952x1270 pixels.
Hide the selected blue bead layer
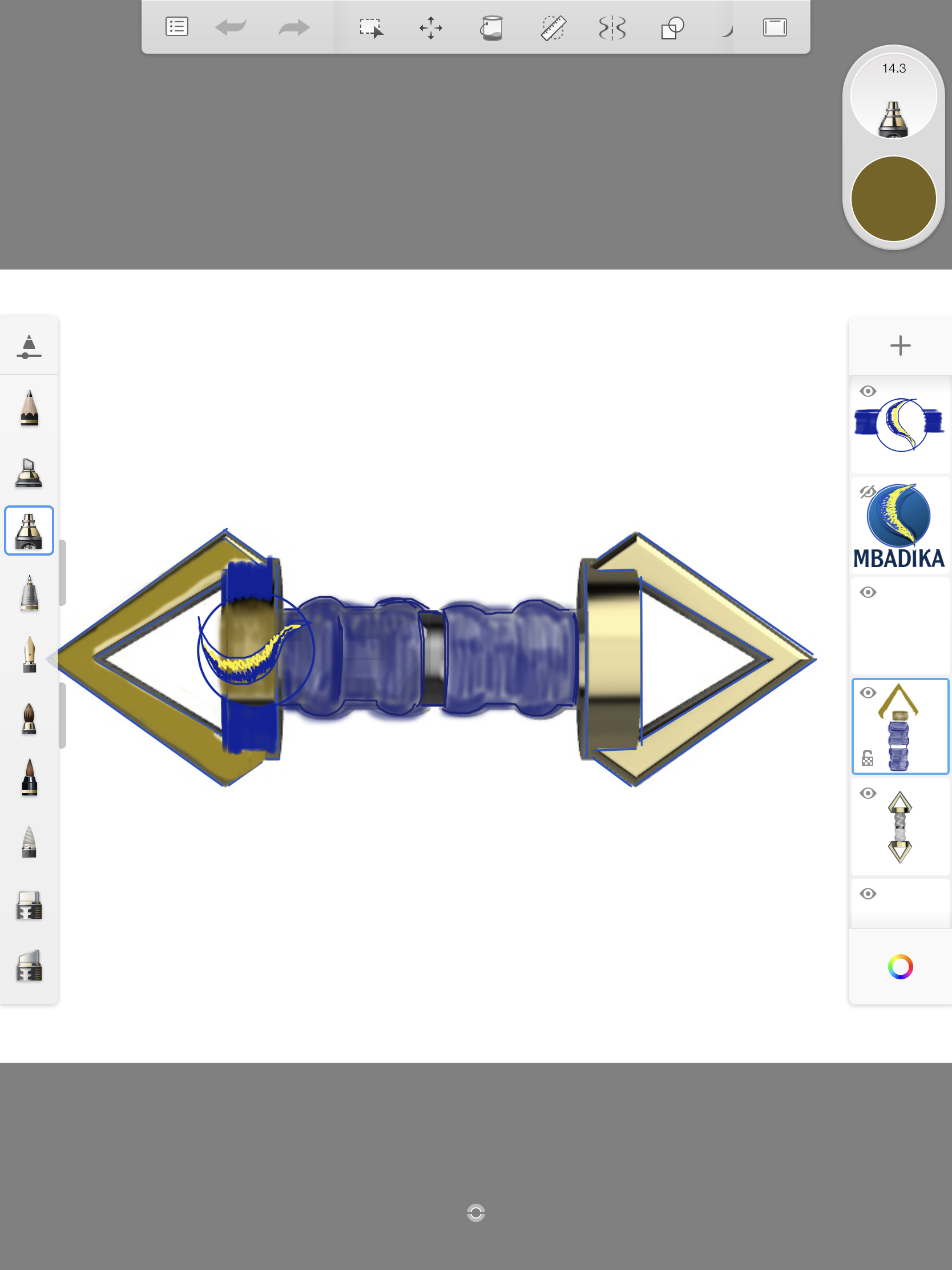pos(868,693)
